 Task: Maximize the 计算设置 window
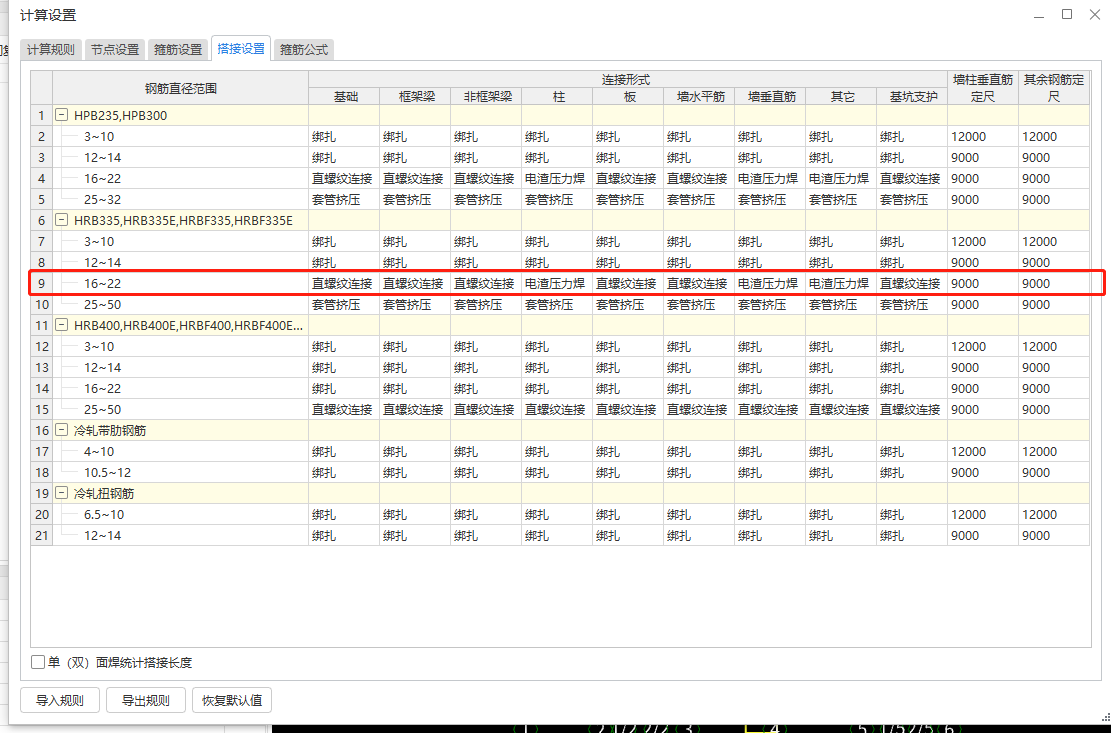1066,14
